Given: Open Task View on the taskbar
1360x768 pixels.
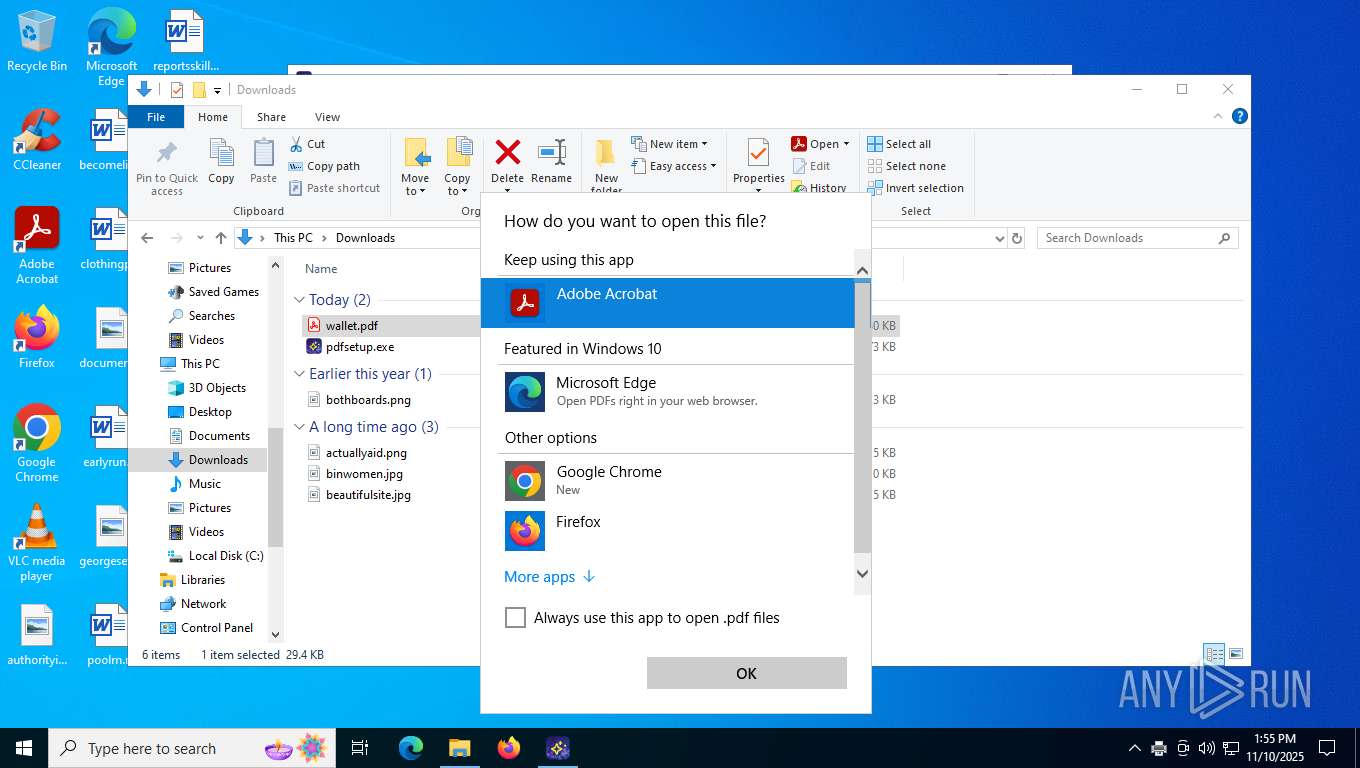Looking at the screenshot, I should (360, 748).
